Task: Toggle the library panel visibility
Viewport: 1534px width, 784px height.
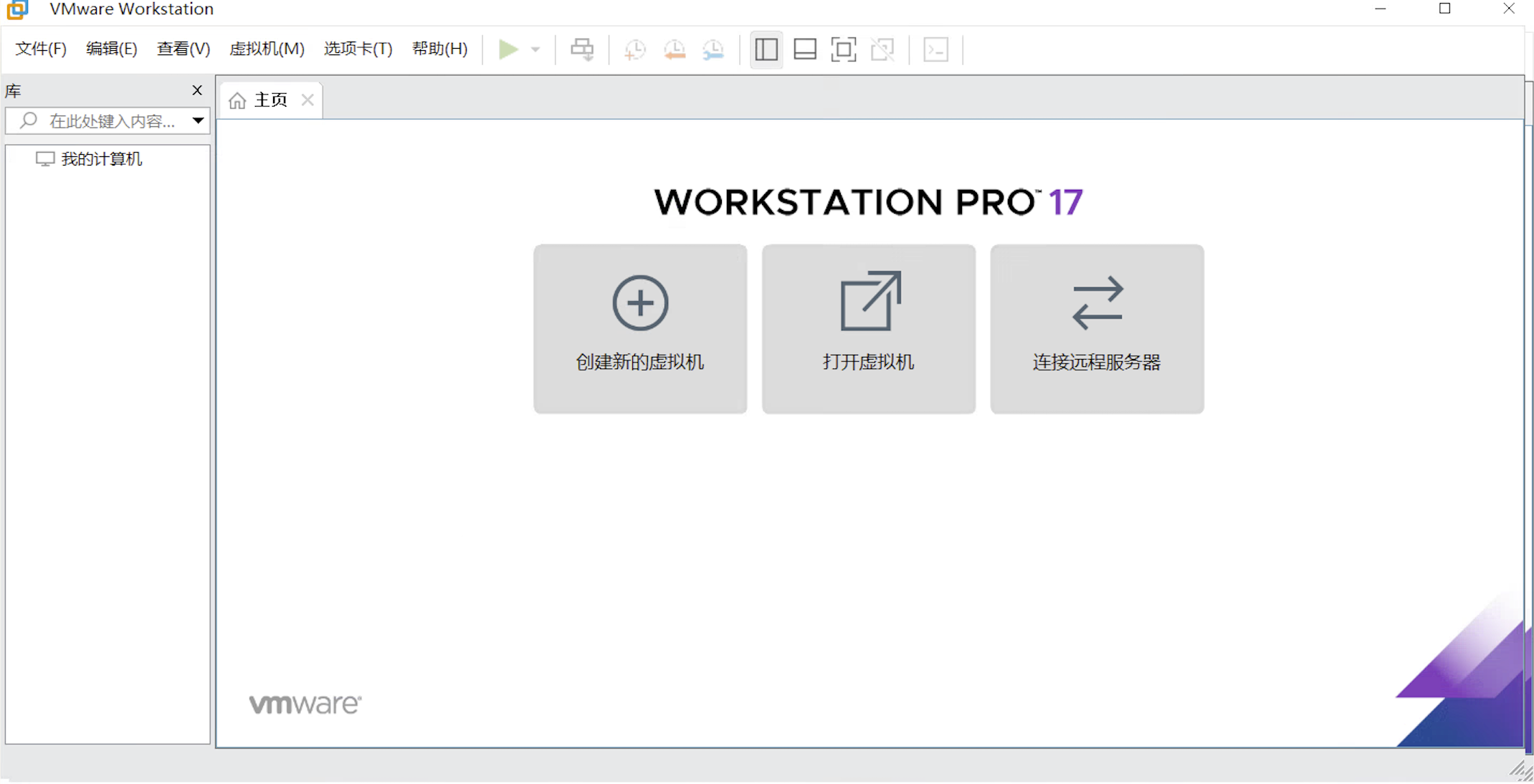Action: coord(766,49)
